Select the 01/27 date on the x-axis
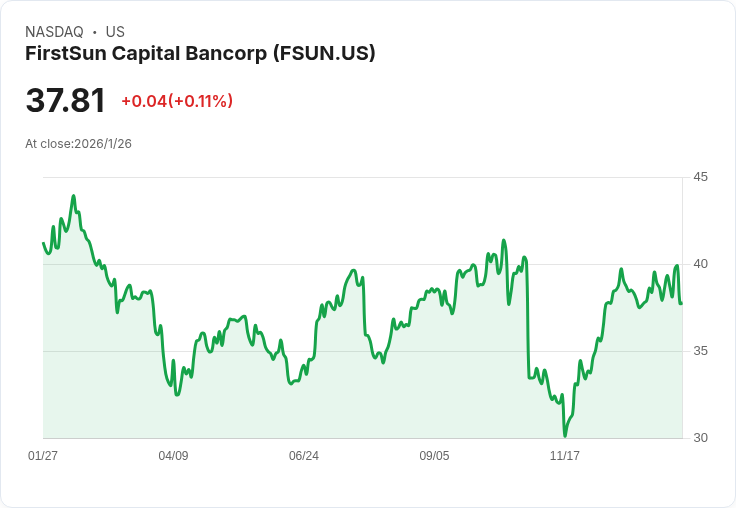Viewport: 736px width, 508px height. pyautogui.click(x=43, y=456)
